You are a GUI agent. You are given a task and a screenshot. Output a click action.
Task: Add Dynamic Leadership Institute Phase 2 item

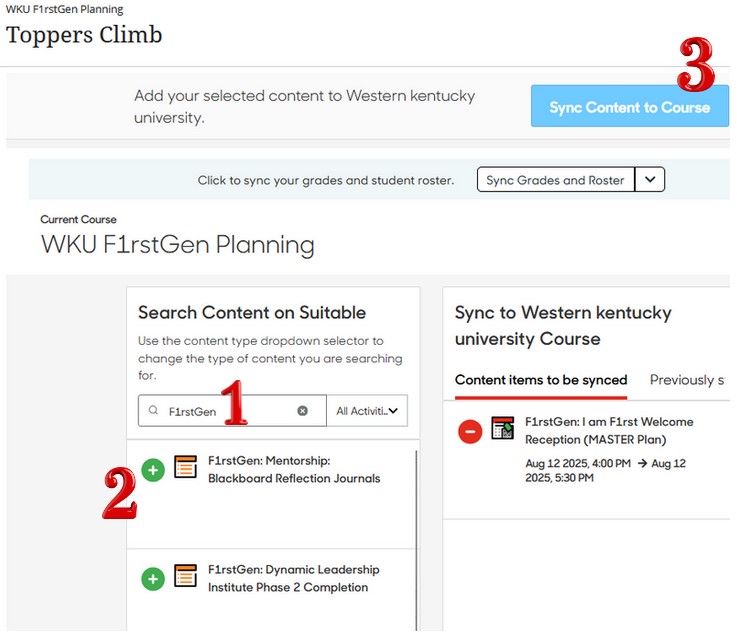[x=153, y=578]
